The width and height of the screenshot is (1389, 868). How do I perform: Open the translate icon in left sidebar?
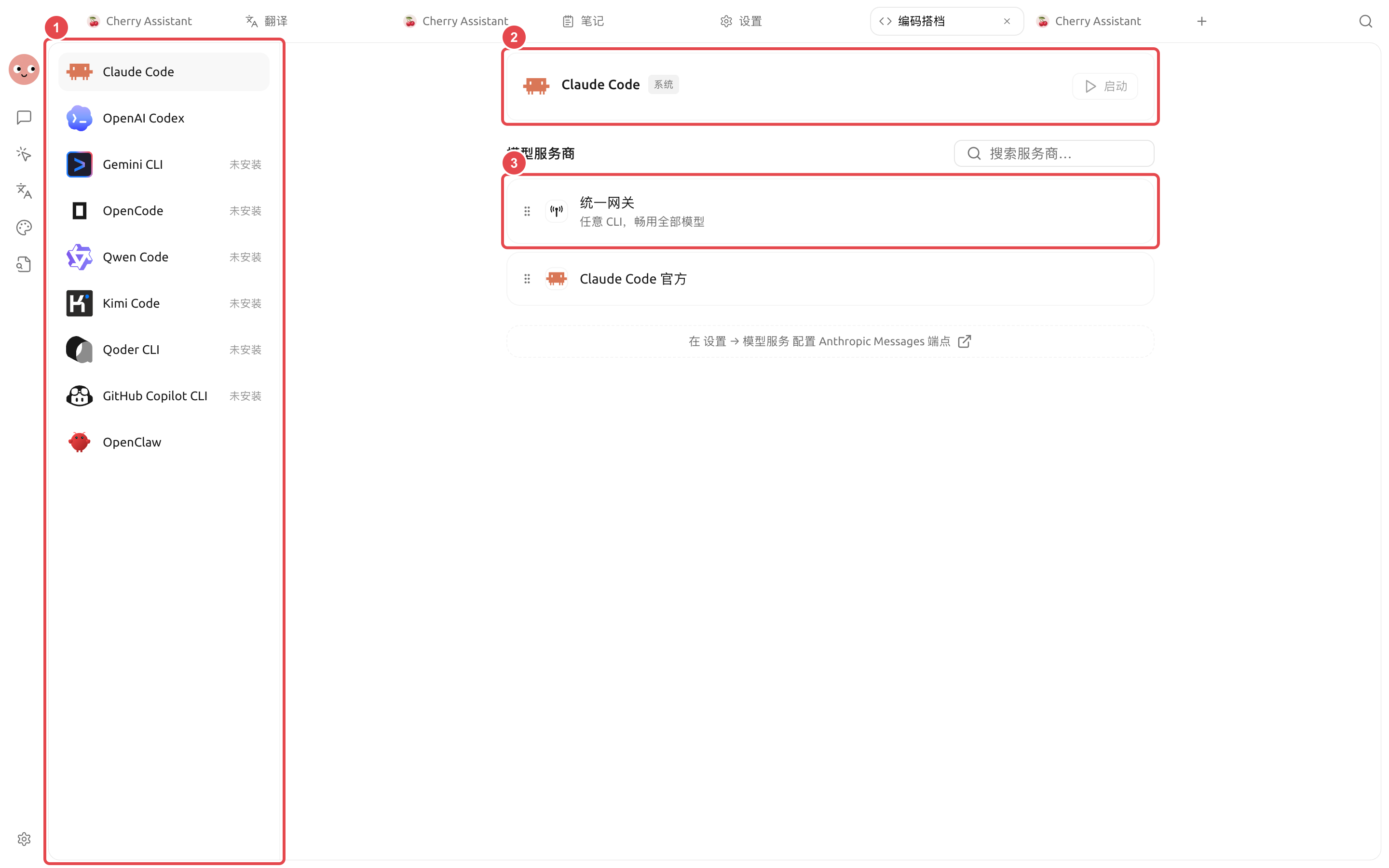tap(24, 190)
